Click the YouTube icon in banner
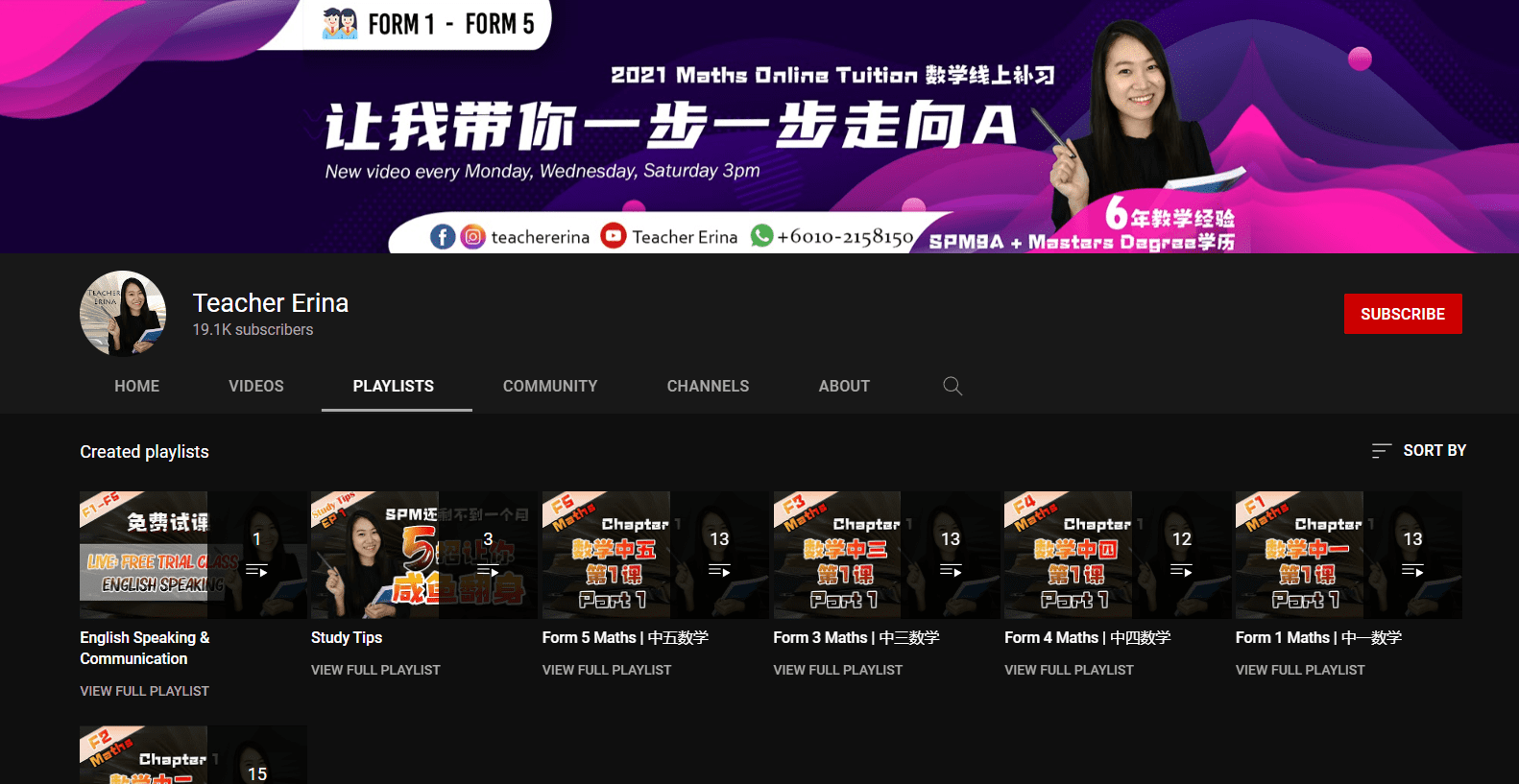 pyautogui.click(x=614, y=235)
